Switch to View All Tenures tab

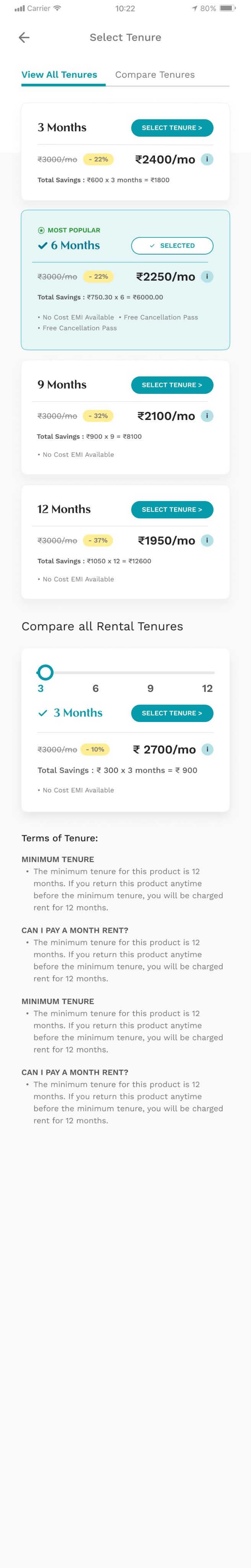click(x=60, y=75)
